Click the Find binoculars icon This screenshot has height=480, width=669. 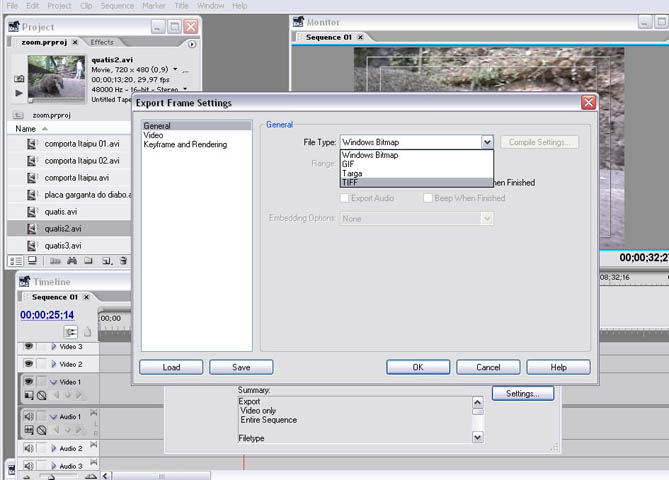click(x=72, y=260)
